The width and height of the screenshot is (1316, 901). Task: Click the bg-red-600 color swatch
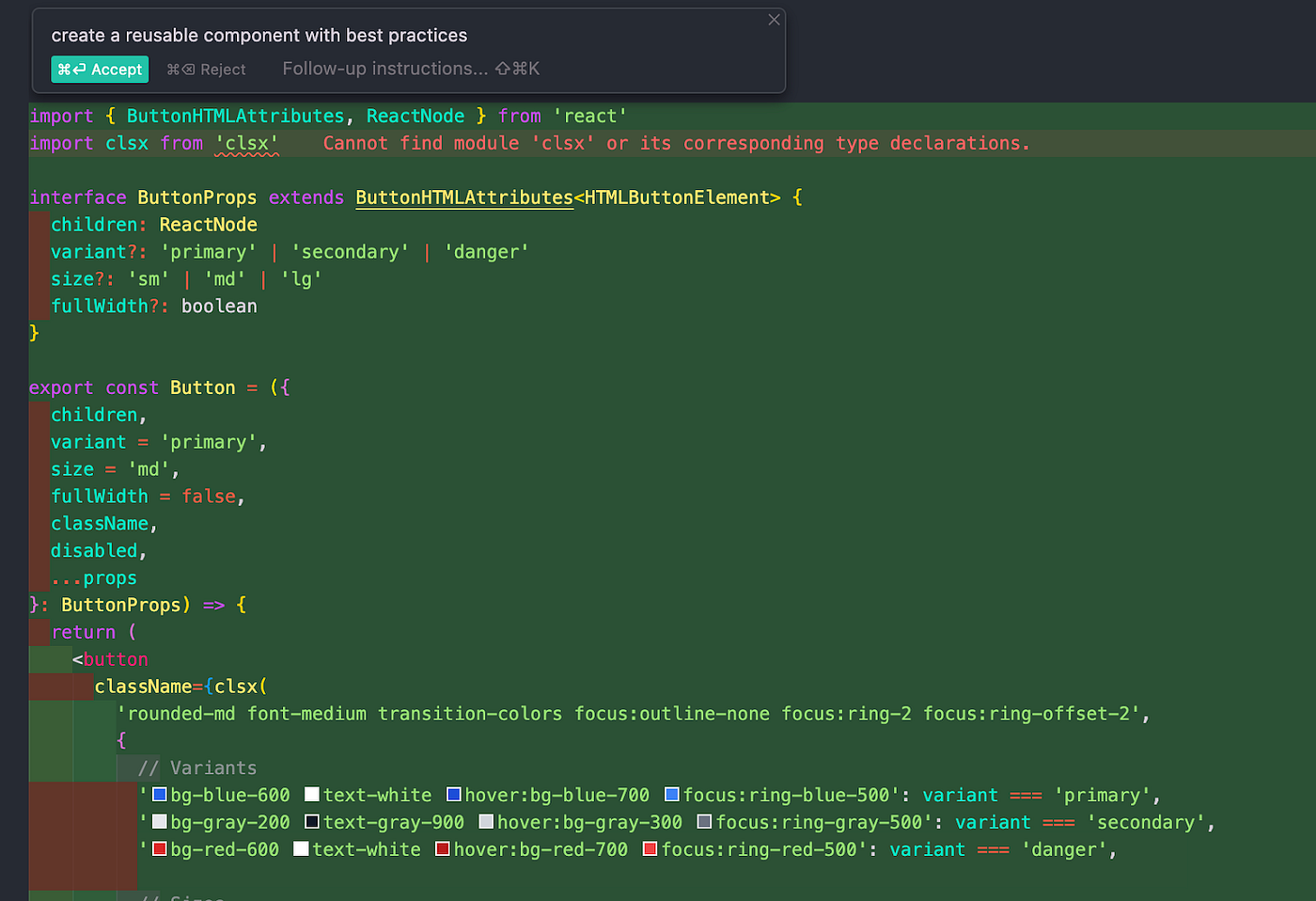tap(160, 849)
